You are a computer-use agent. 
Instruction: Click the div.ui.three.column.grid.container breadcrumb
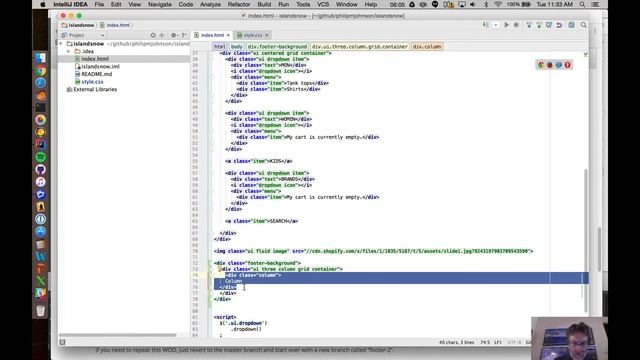pos(360,47)
